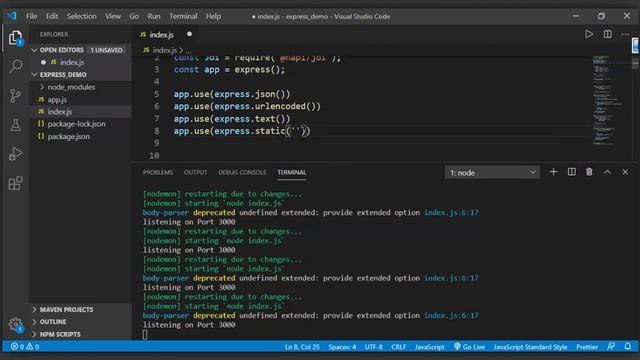Switch to the Output panel tab

(x=196, y=173)
